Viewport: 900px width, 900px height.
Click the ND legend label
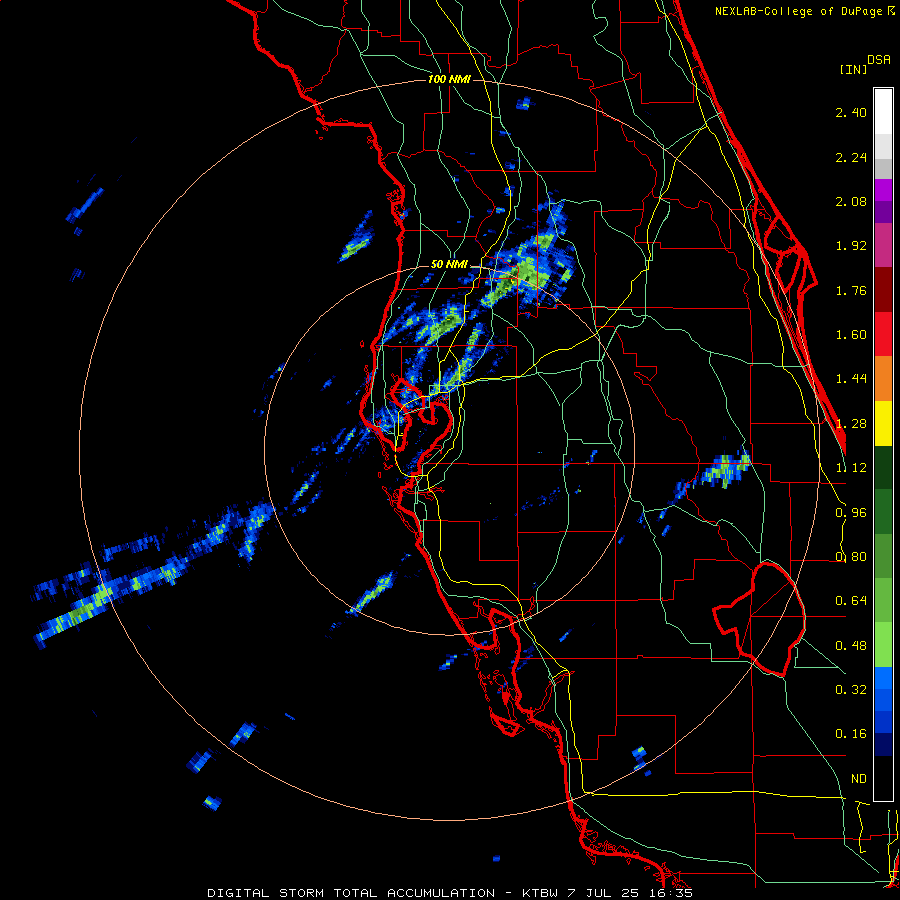point(859,779)
